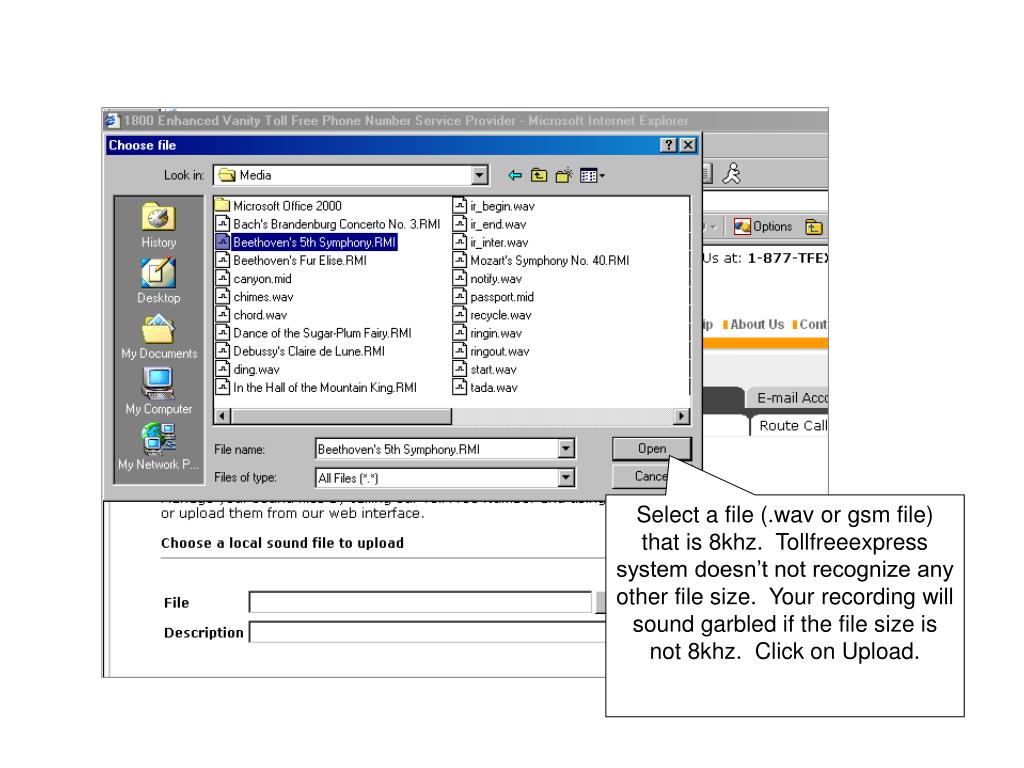
Task: Select the ding.wav file
Action: (x=248, y=370)
